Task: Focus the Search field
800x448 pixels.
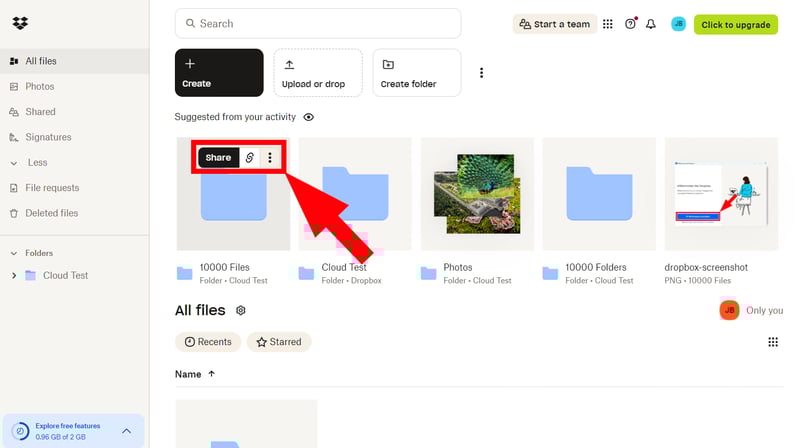Action: (x=318, y=23)
